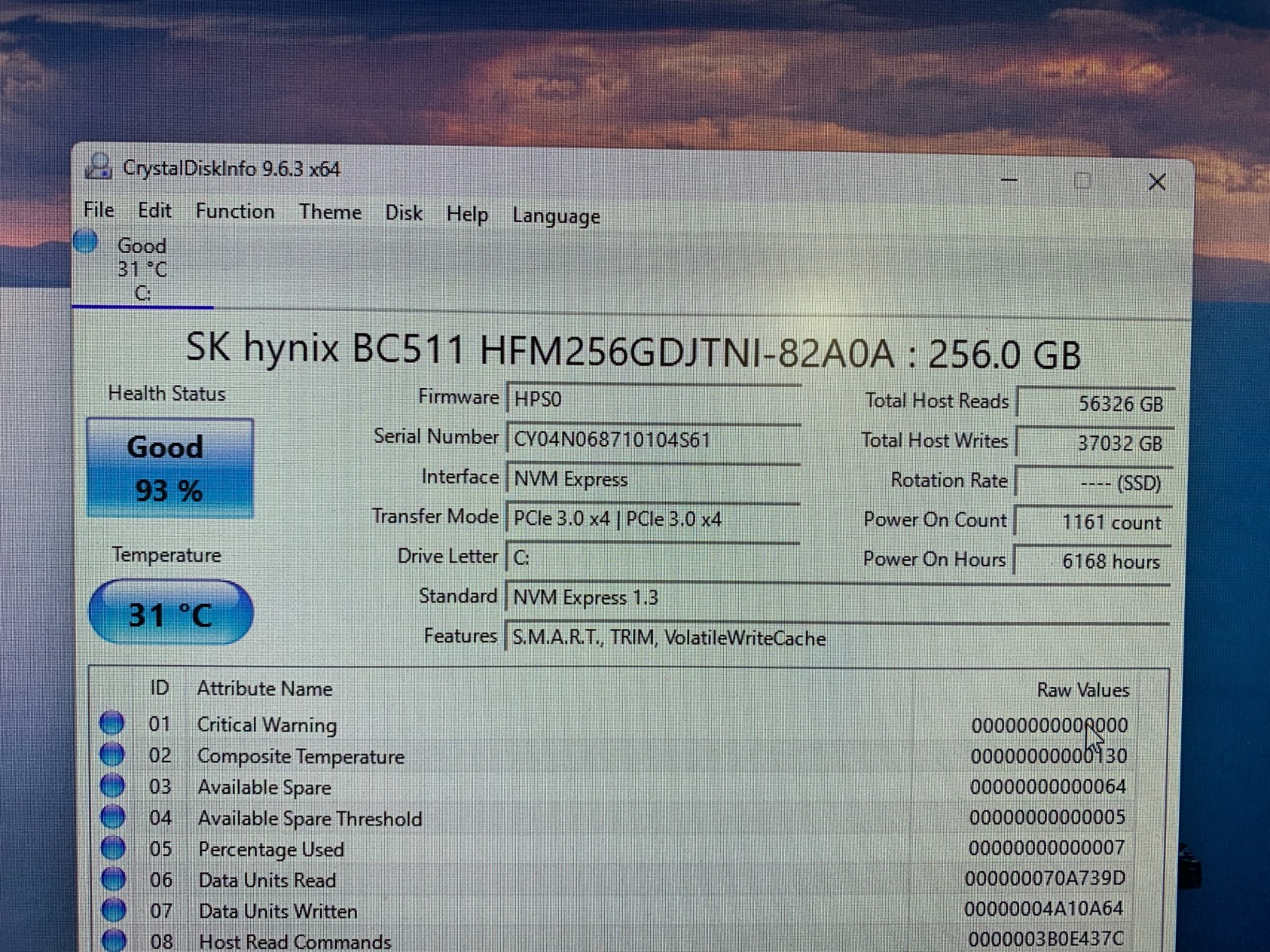Click status circle for Composite Temperature row
Viewport: 1270px width, 952px height.
point(112,754)
